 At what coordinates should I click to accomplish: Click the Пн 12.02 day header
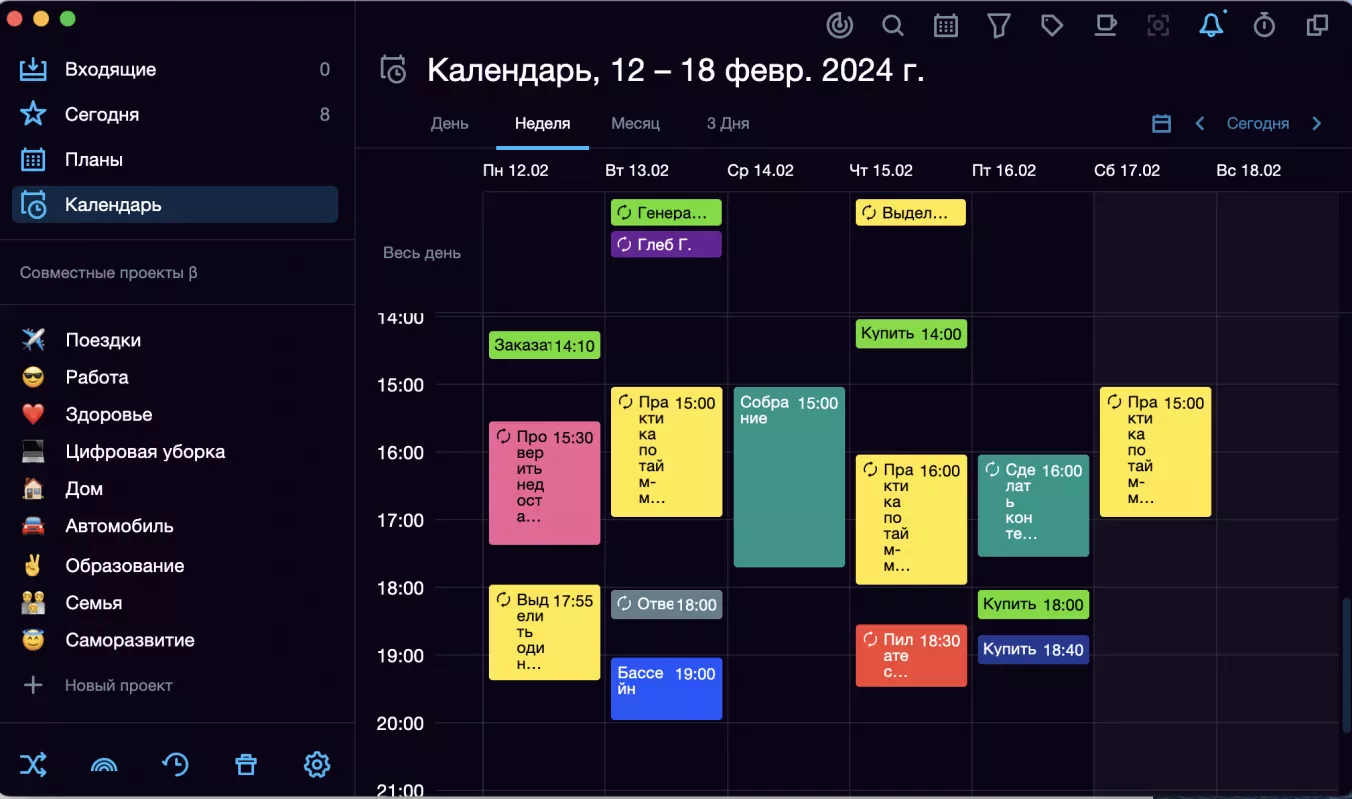[x=516, y=171]
